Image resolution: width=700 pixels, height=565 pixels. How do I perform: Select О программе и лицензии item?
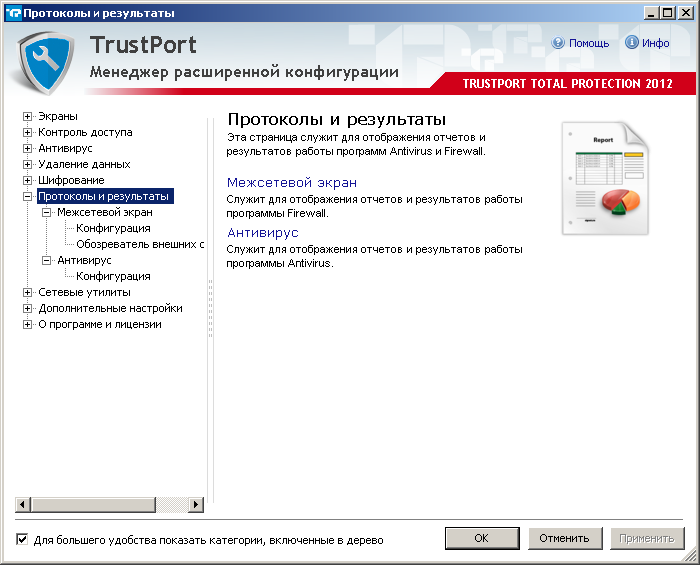(x=100, y=324)
